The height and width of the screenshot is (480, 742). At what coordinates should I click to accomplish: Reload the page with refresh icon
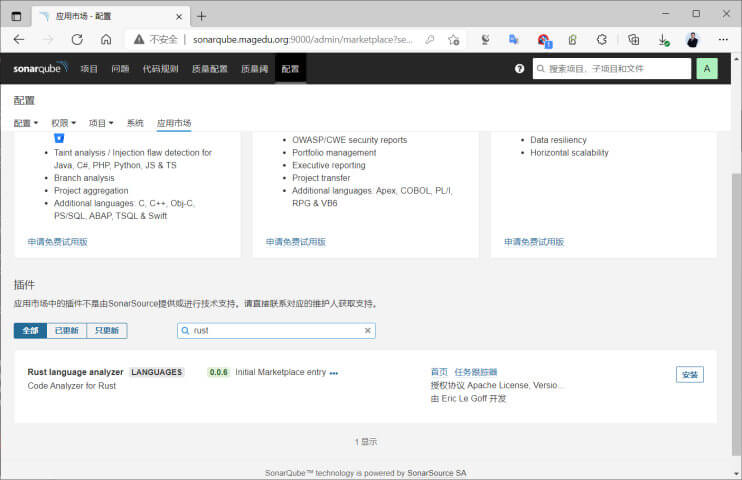point(77,40)
